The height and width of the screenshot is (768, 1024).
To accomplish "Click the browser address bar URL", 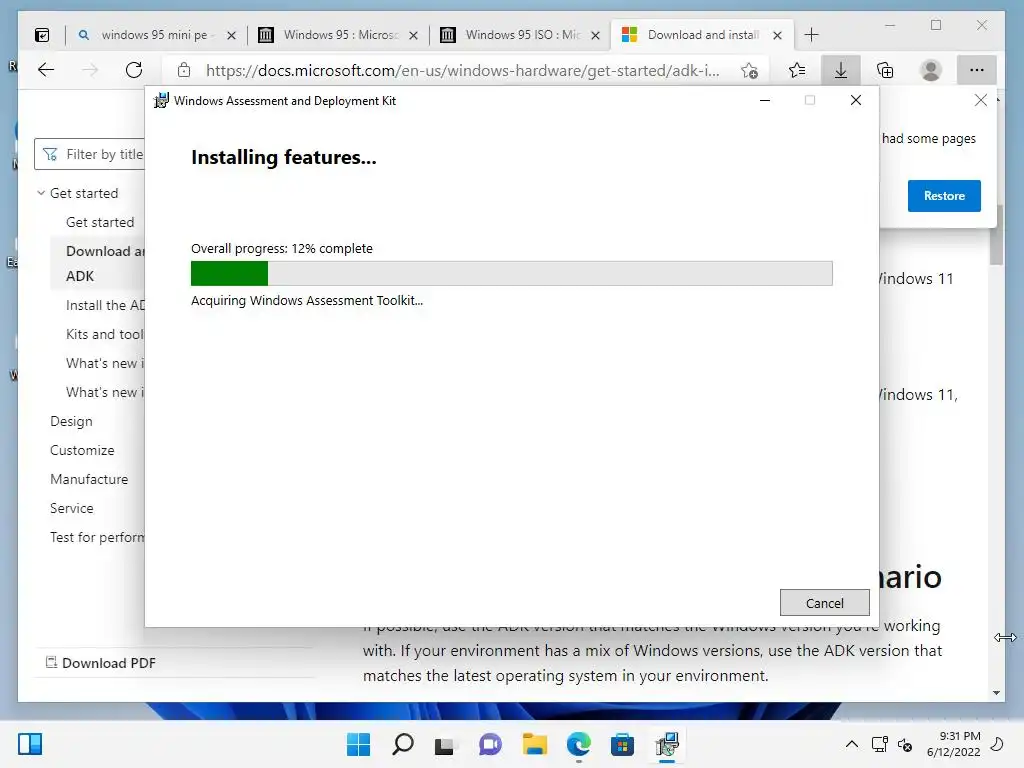I will (463, 71).
